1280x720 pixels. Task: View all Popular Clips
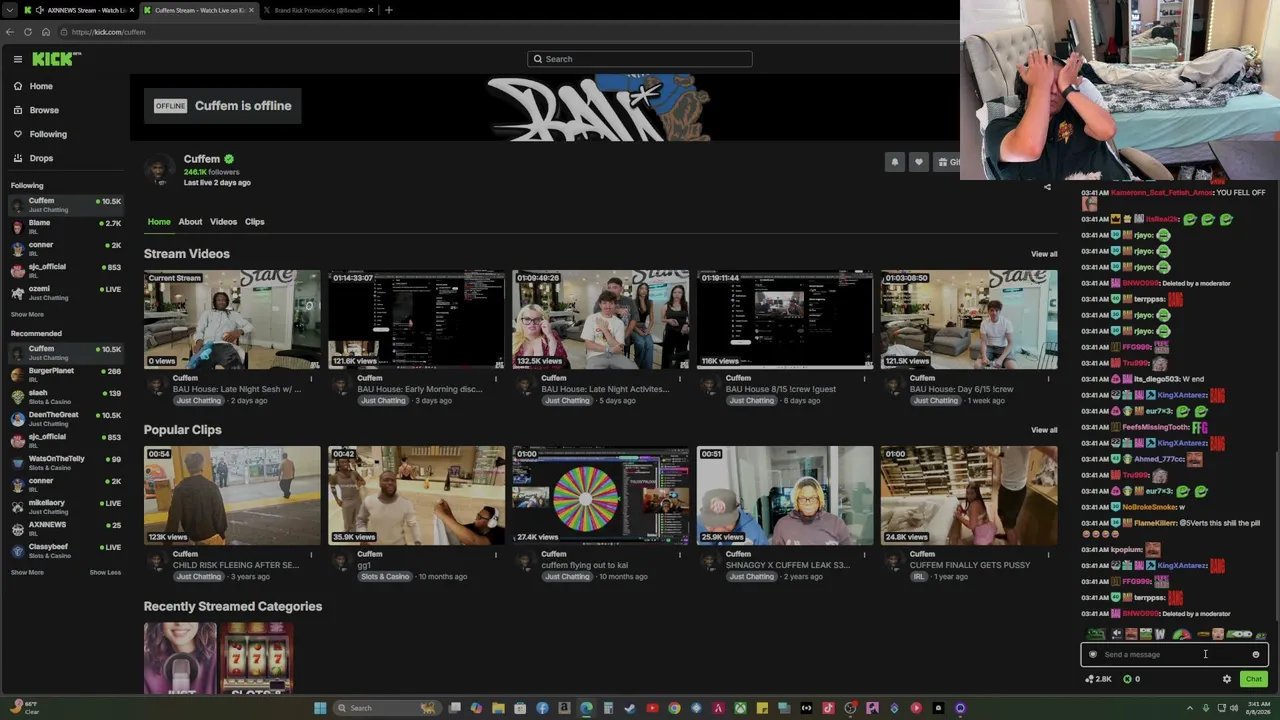tap(1044, 430)
